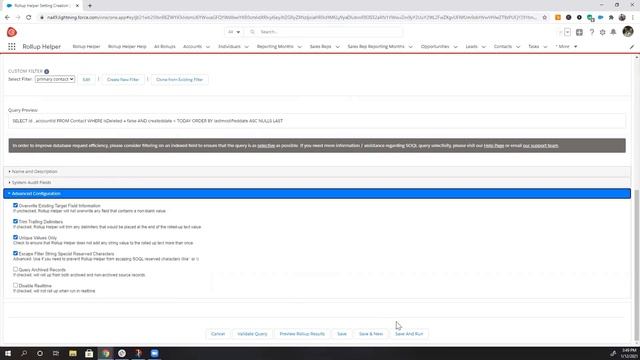Go to the Rollup Helper Help tab
This screenshot has width=640, height=360.
pos(127,47)
